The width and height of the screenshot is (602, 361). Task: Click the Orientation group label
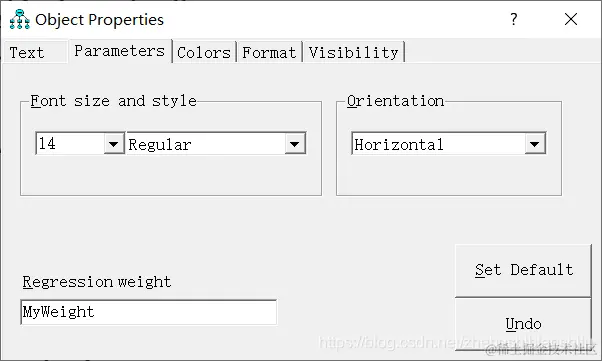coord(395,101)
